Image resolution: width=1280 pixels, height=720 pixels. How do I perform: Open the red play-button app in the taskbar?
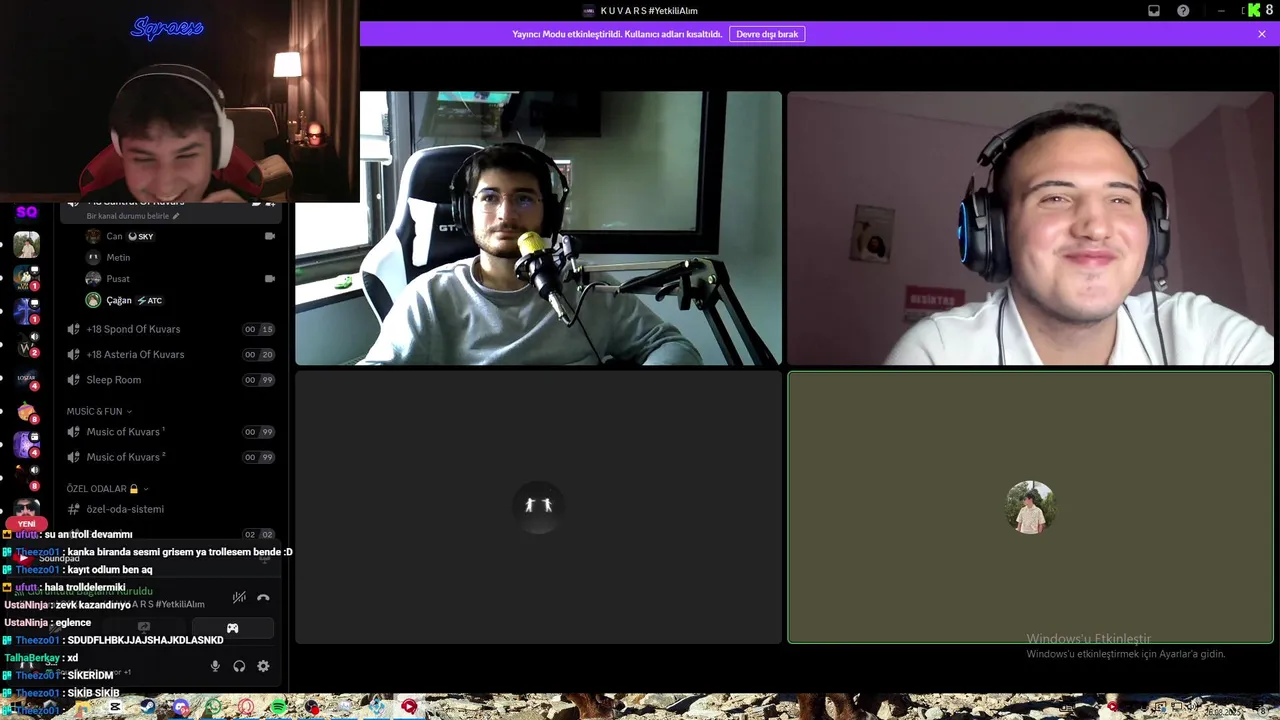pyautogui.click(x=409, y=707)
